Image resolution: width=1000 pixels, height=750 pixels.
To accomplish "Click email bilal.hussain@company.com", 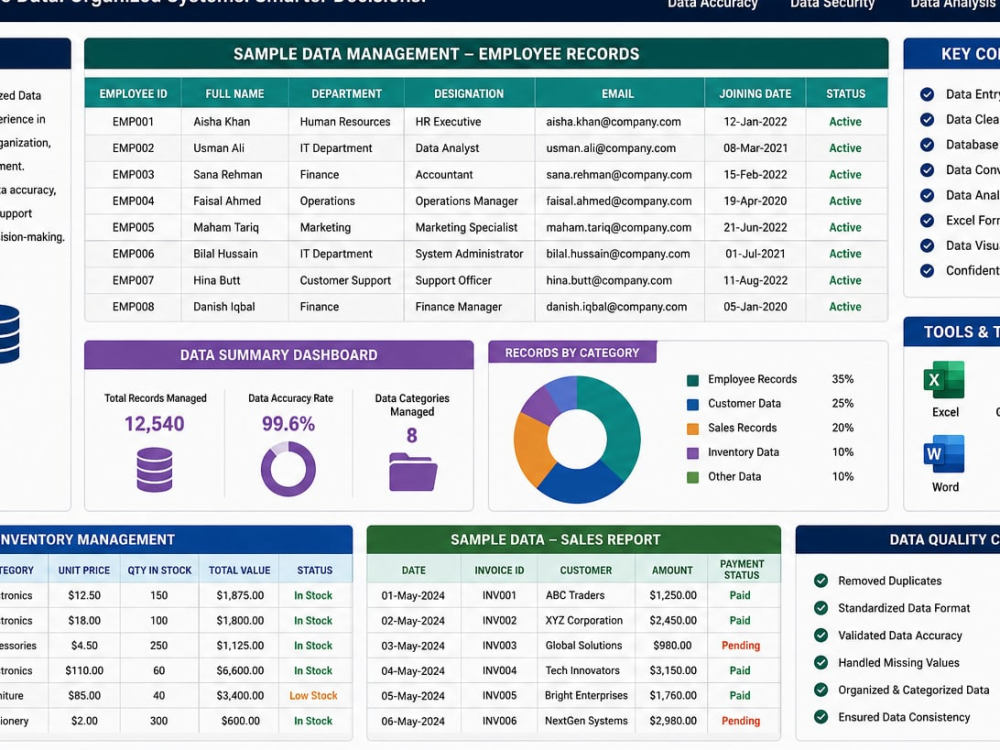I will point(618,254).
